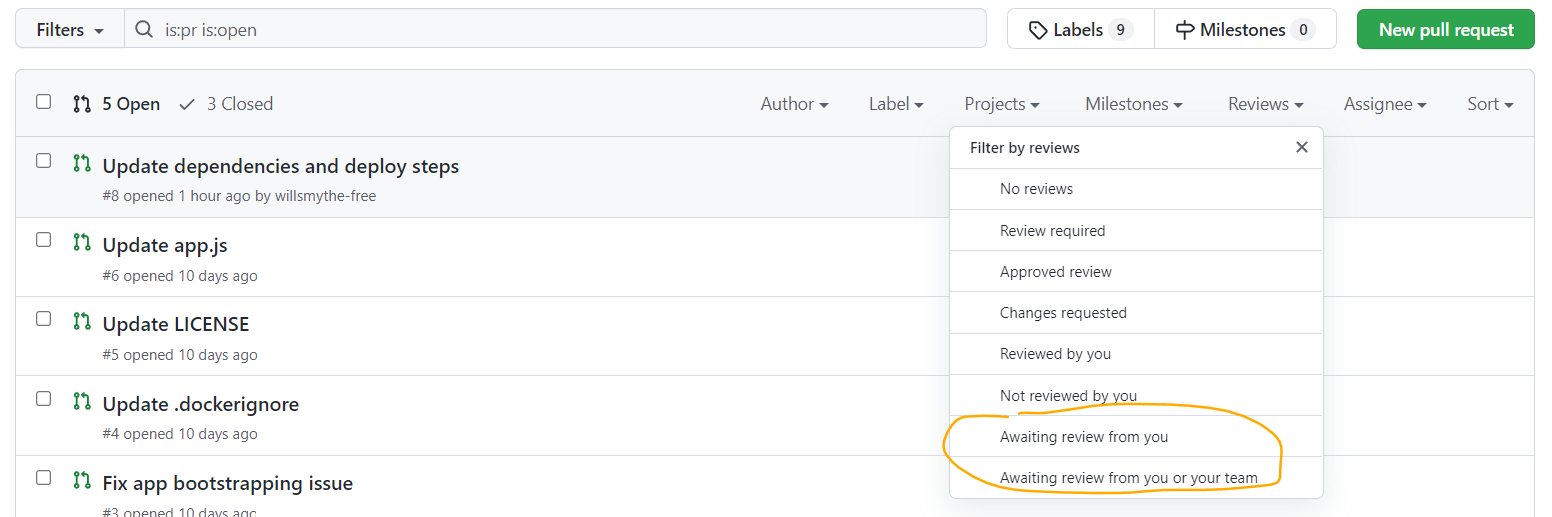This screenshot has width=1552, height=517.
Task: Click the search magnifier icon
Action: coord(144,30)
